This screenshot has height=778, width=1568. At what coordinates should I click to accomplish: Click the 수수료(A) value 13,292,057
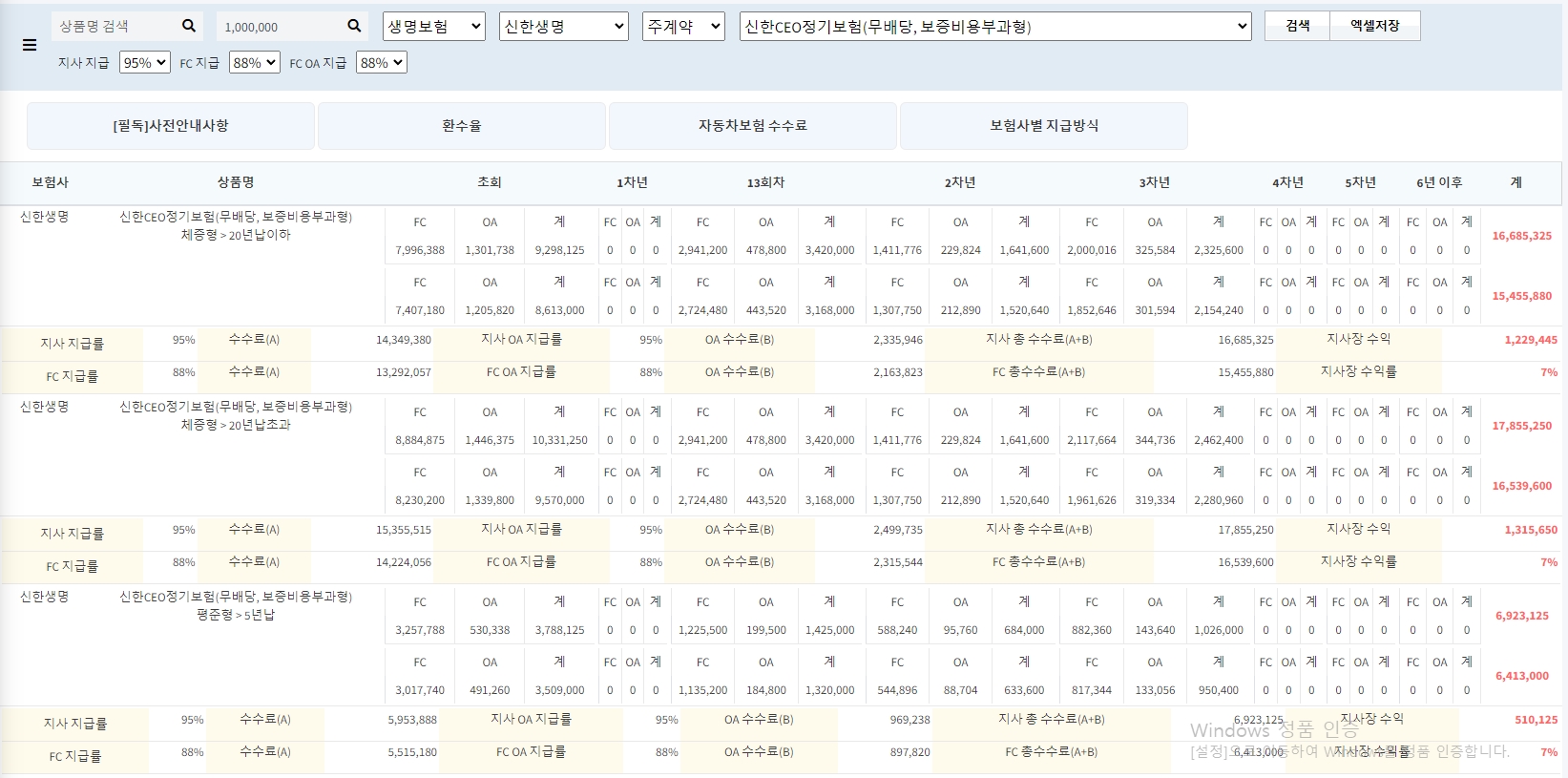[x=404, y=372]
